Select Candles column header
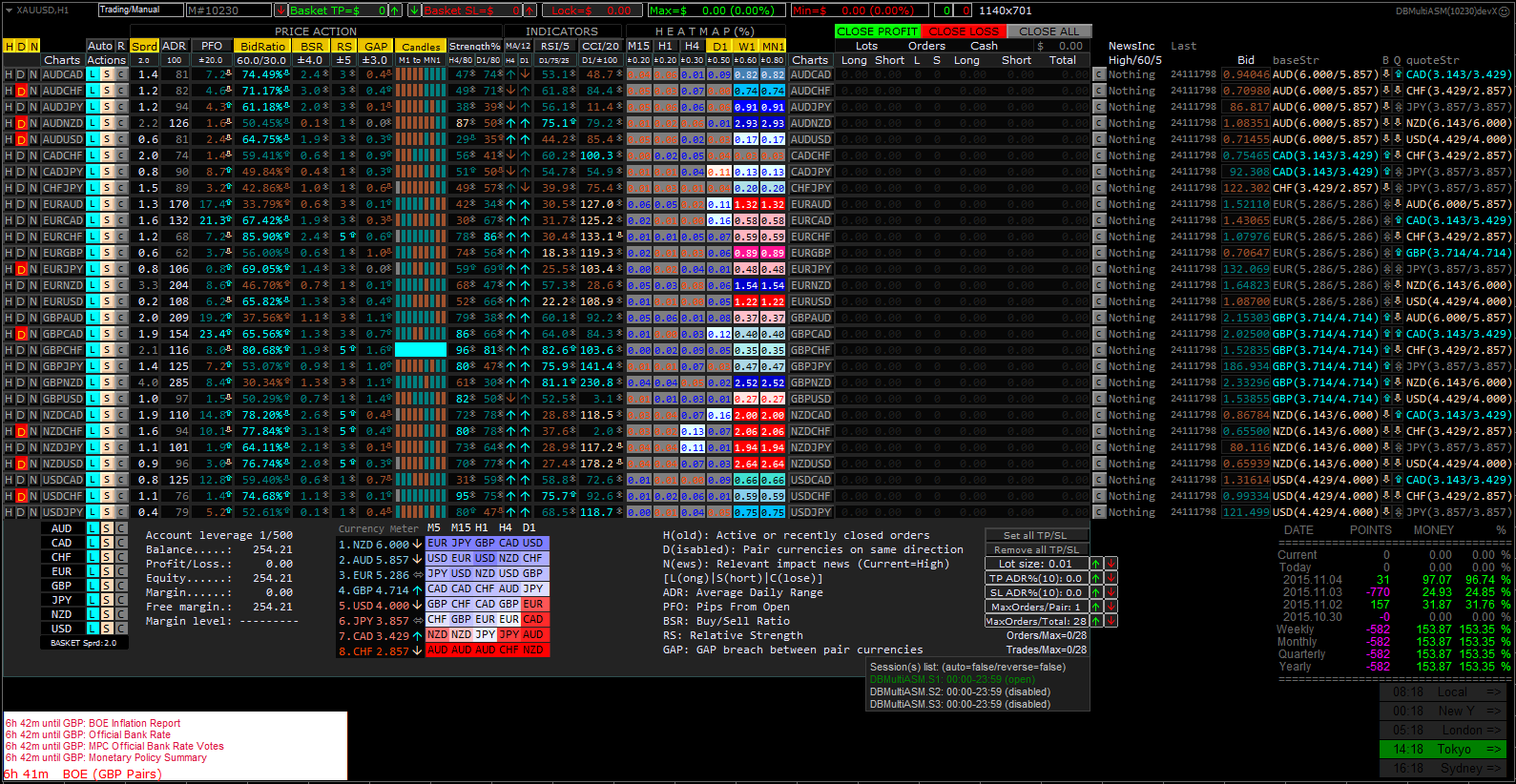This screenshot has height=784, width=1516. point(421,46)
